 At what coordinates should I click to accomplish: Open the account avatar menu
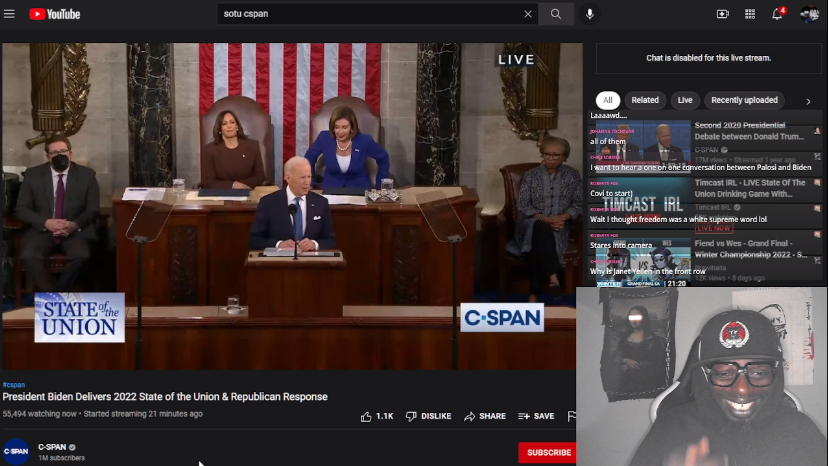pyautogui.click(x=808, y=14)
